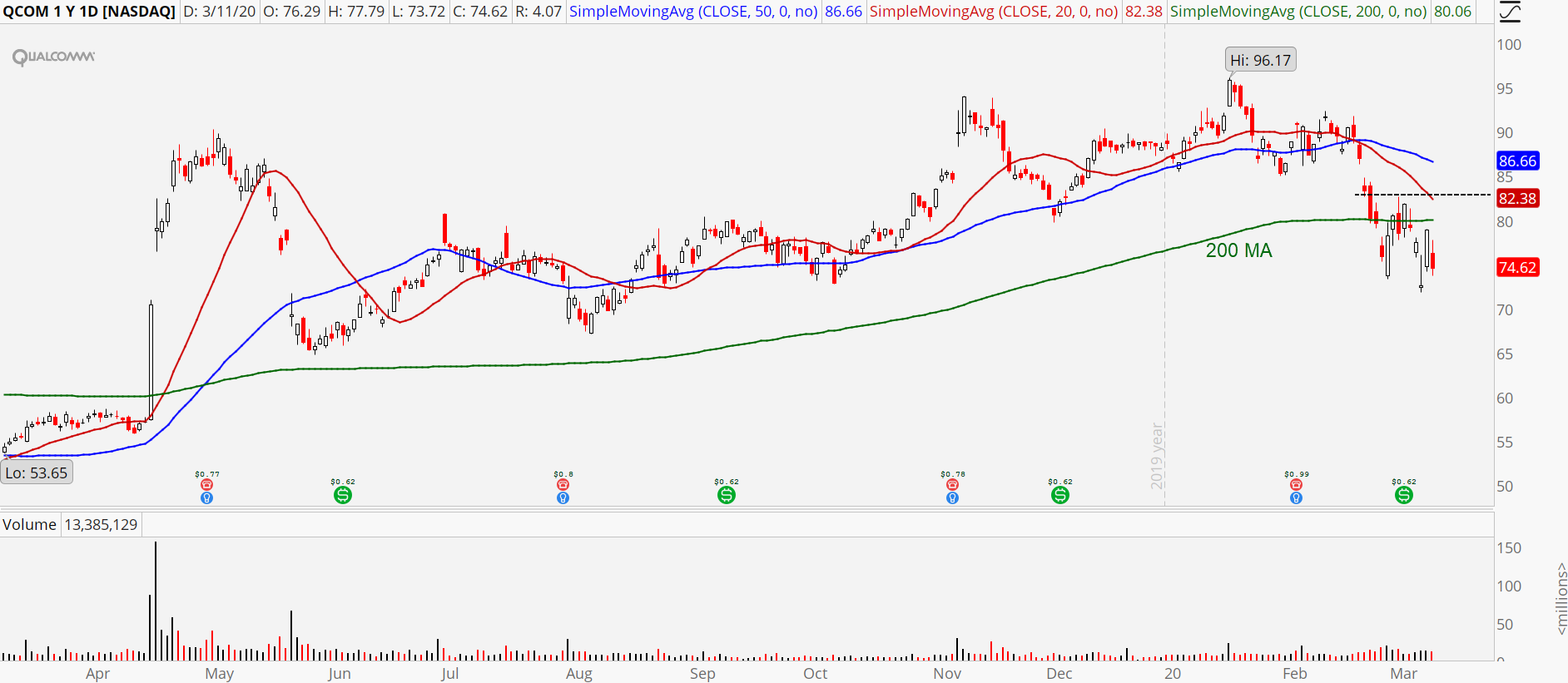Click the blue 86.66 value in the header

pos(843,12)
